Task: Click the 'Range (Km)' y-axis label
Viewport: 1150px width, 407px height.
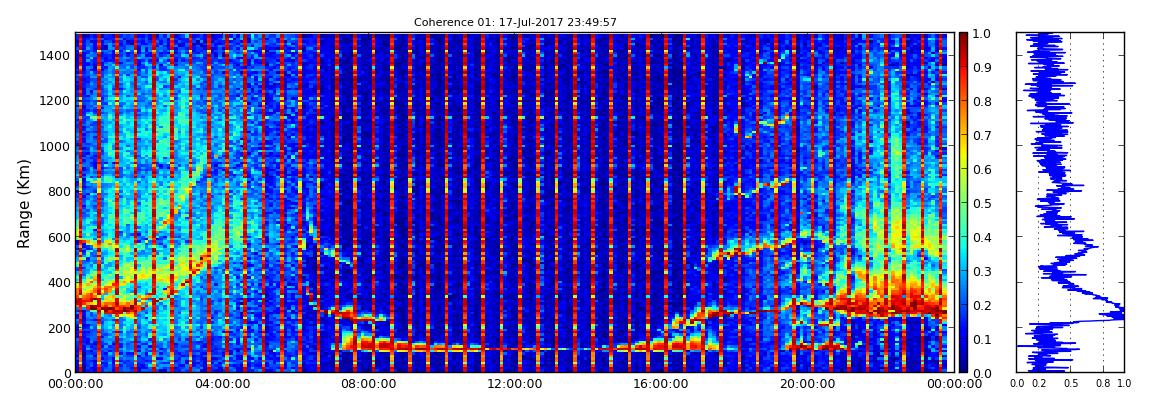Action: (24, 203)
